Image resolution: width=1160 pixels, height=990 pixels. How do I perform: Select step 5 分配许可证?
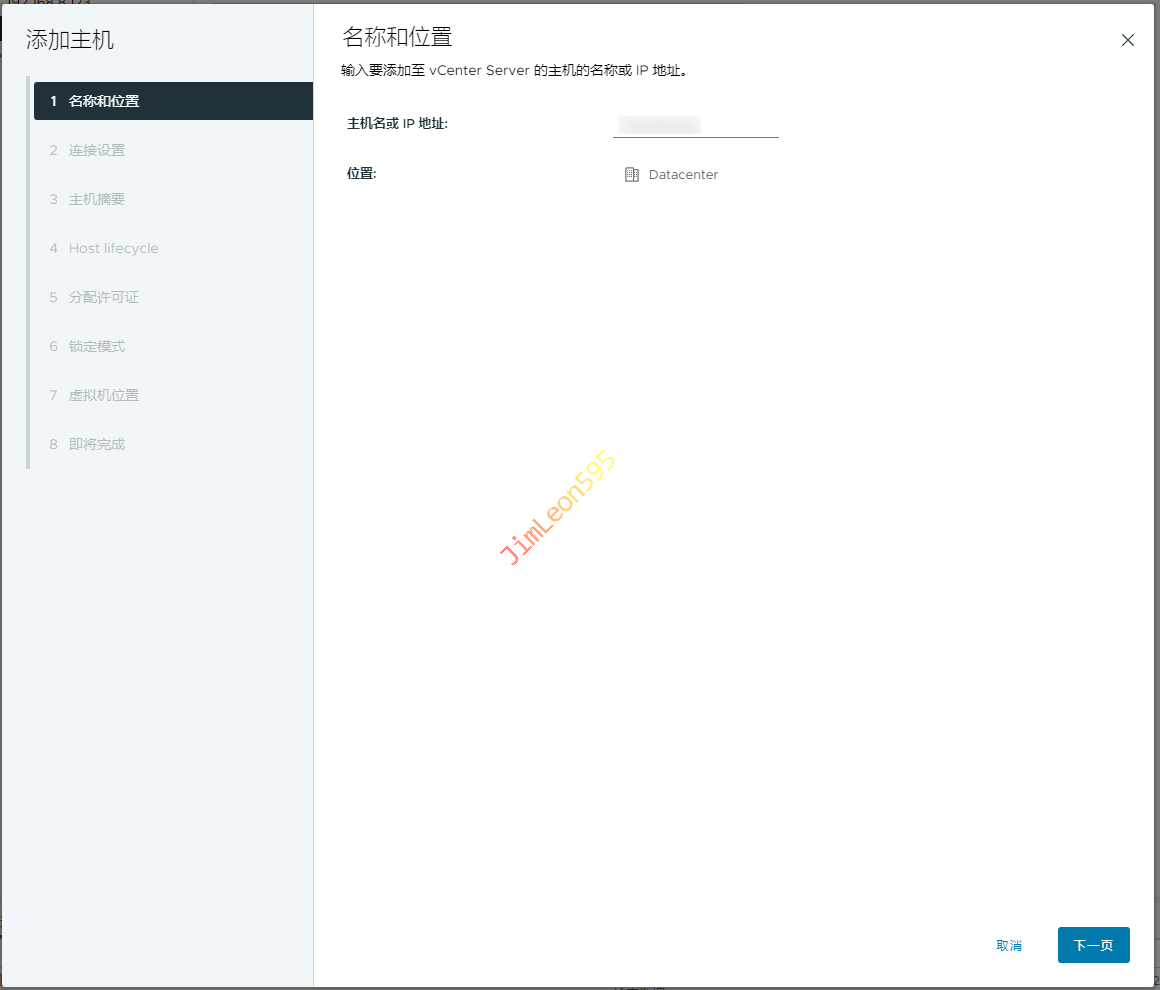(104, 297)
